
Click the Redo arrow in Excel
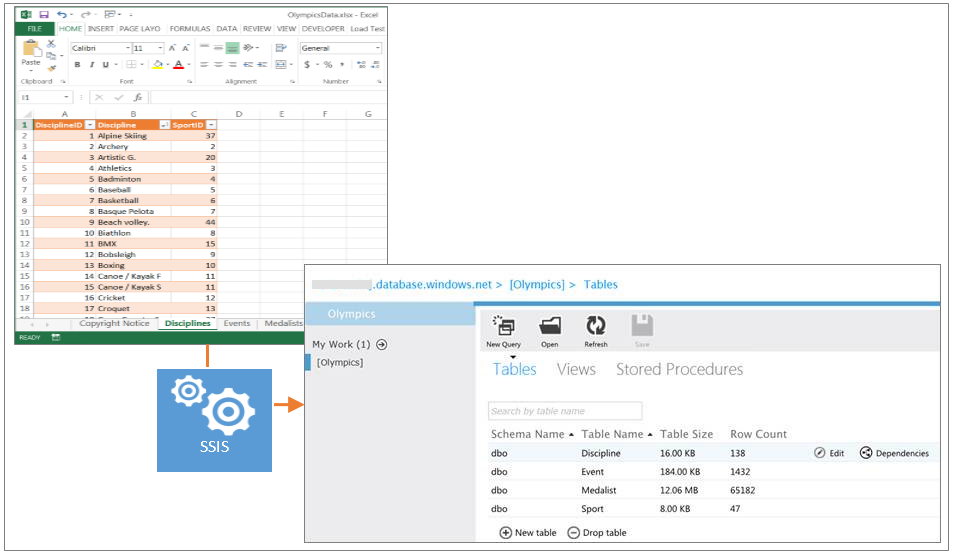point(86,14)
